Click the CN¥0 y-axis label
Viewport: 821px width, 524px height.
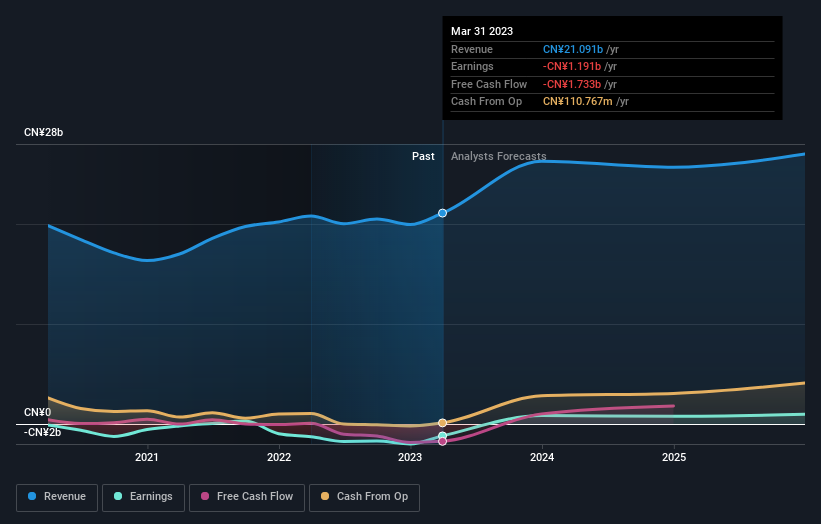pyautogui.click(x=38, y=412)
